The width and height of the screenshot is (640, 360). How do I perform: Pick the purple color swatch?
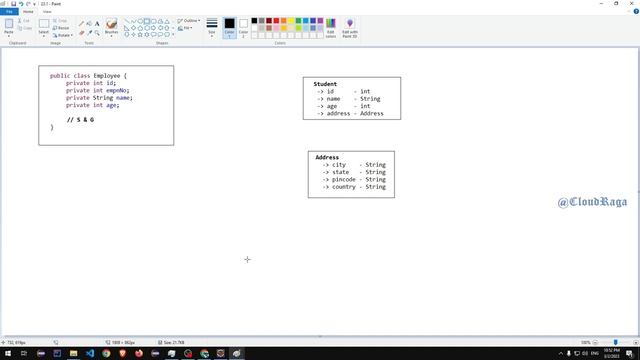320,20
